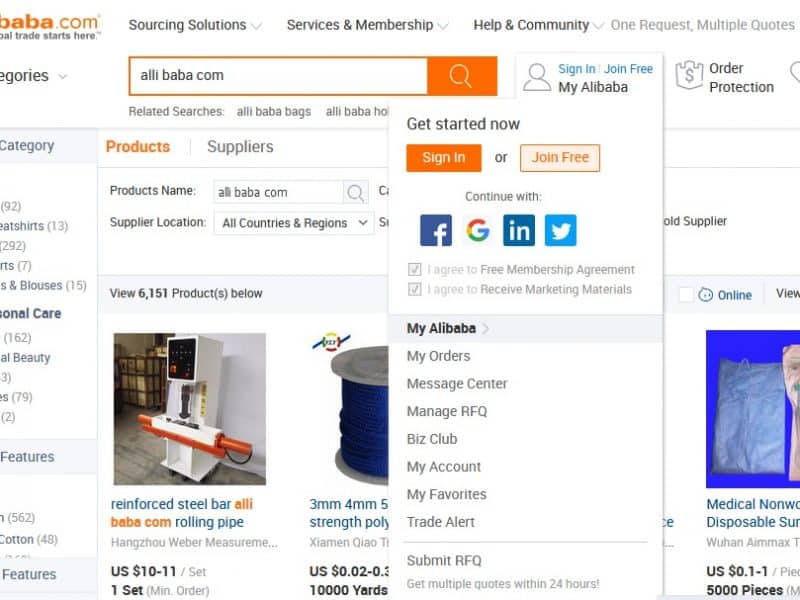
Task: Click the user profile avatar icon
Action: 537,77
